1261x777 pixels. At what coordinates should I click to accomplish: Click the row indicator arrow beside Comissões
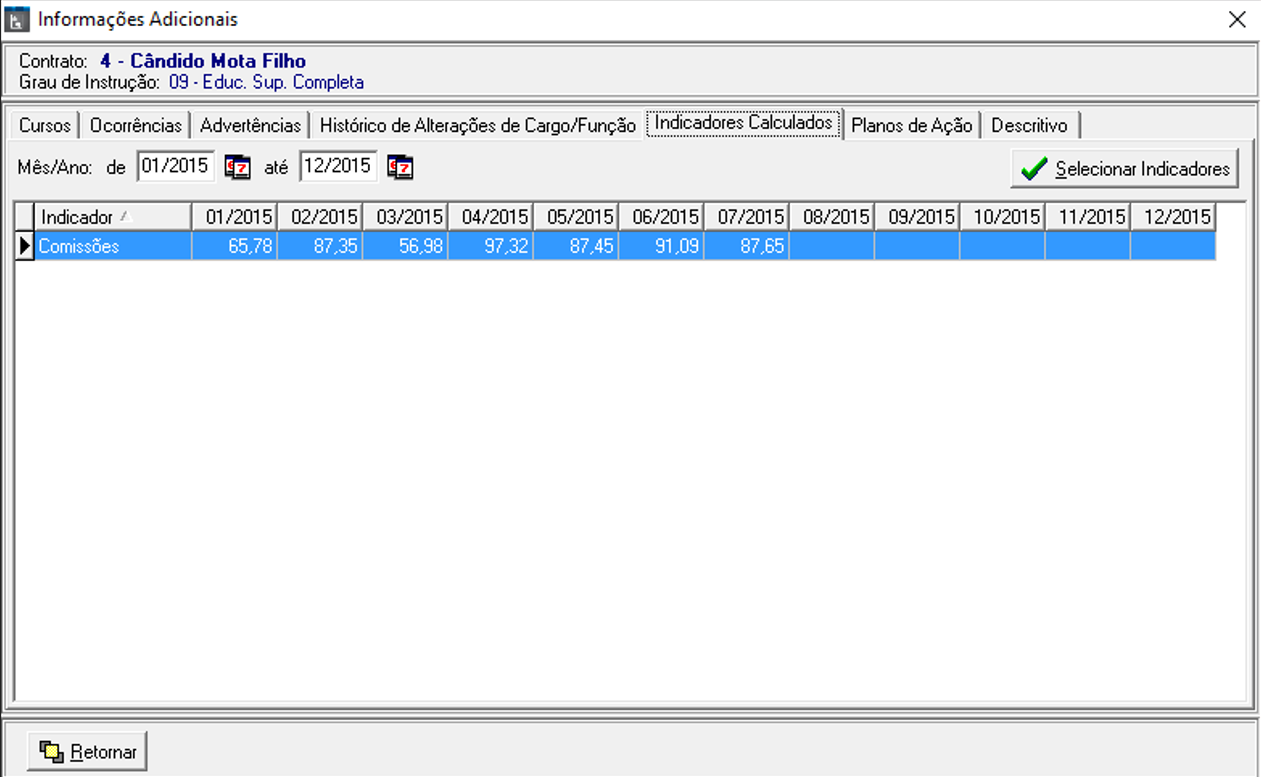click(x=25, y=246)
